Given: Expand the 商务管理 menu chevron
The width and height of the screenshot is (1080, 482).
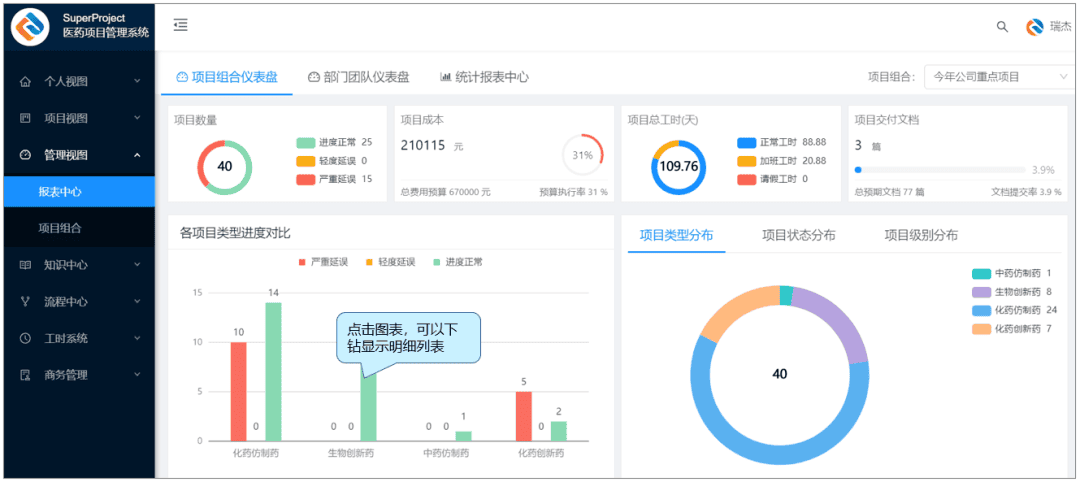Looking at the screenshot, I should (137, 375).
